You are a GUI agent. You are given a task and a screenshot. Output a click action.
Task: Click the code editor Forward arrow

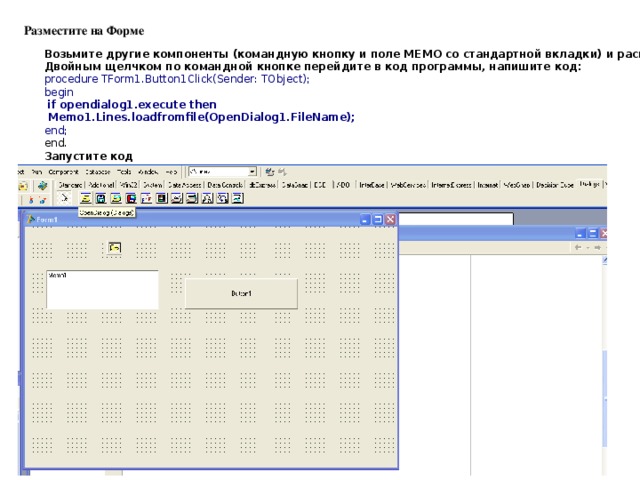[597, 247]
